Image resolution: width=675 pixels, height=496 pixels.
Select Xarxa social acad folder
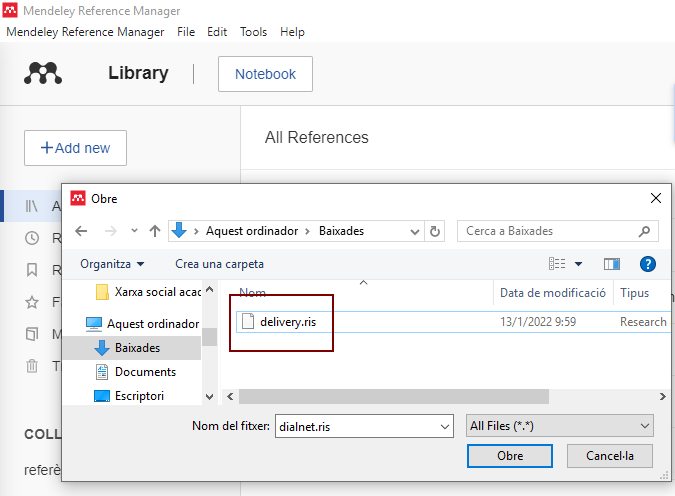point(149,292)
